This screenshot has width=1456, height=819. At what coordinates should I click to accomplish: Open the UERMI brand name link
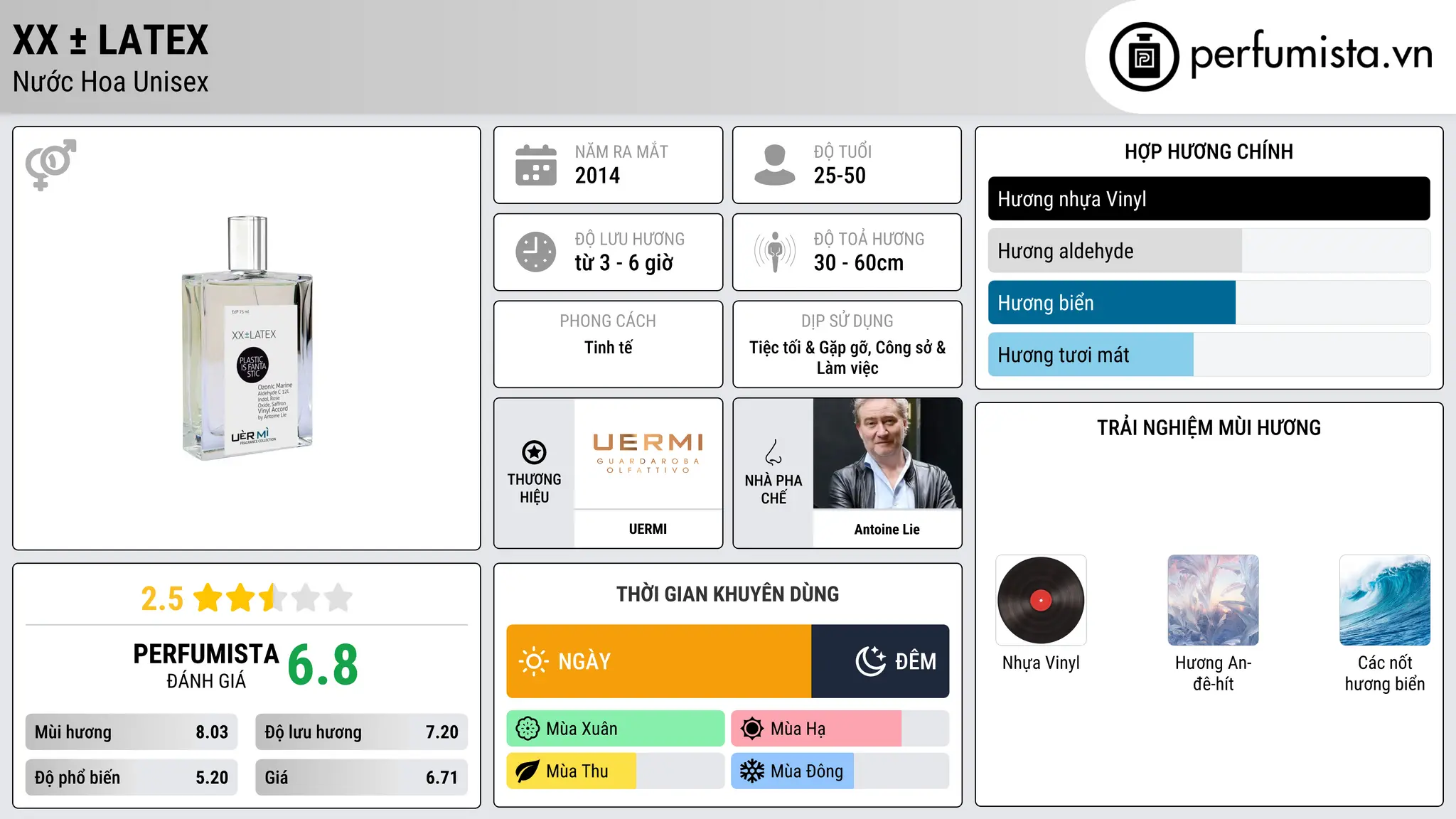pyautogui.click(x=648, y=529)
